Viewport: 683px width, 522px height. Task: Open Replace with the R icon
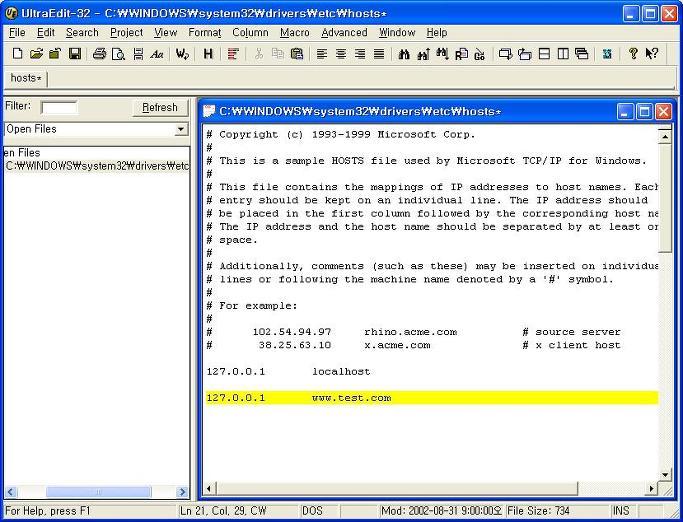[461, 54]
